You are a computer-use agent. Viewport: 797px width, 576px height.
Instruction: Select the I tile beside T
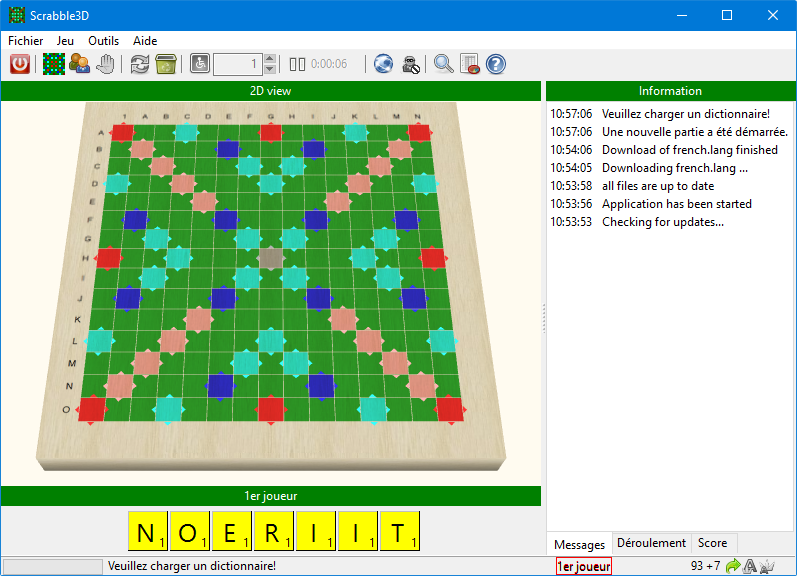pos(358,531)
